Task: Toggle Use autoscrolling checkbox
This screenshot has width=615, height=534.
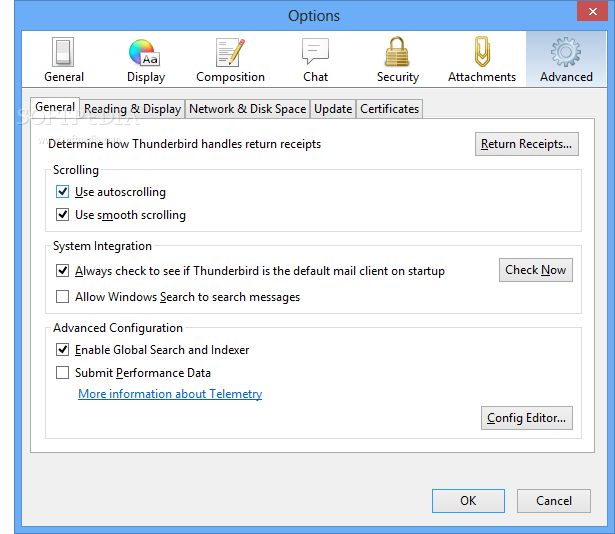Action: click(62, 192)
